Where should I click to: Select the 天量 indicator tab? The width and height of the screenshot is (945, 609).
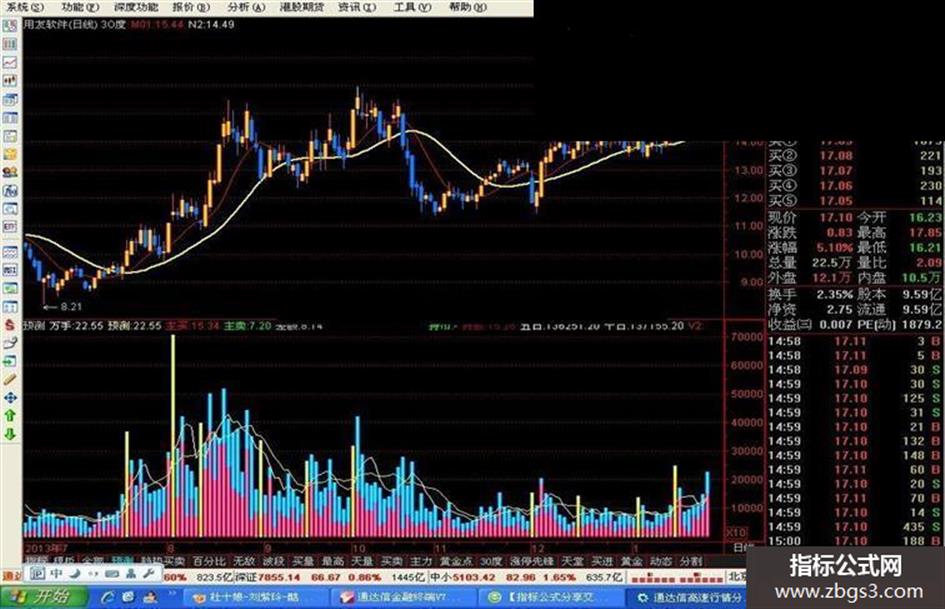coord(362,561)
